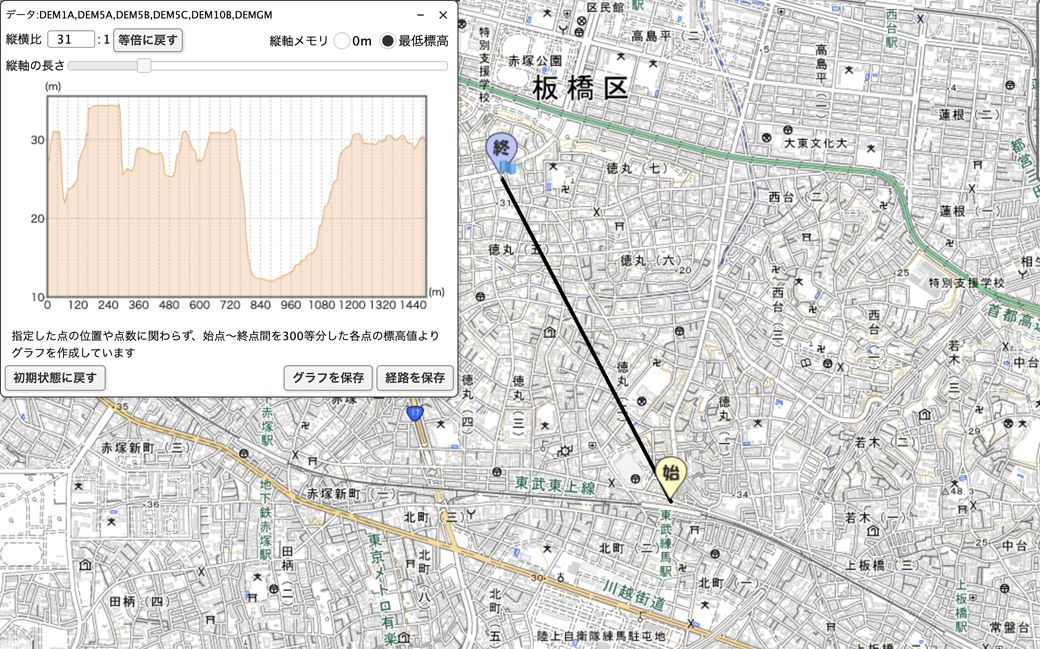This screenshot has height=649, width=1040.
Task: Click 初期状態に戻す reset button
Action: 55,378
